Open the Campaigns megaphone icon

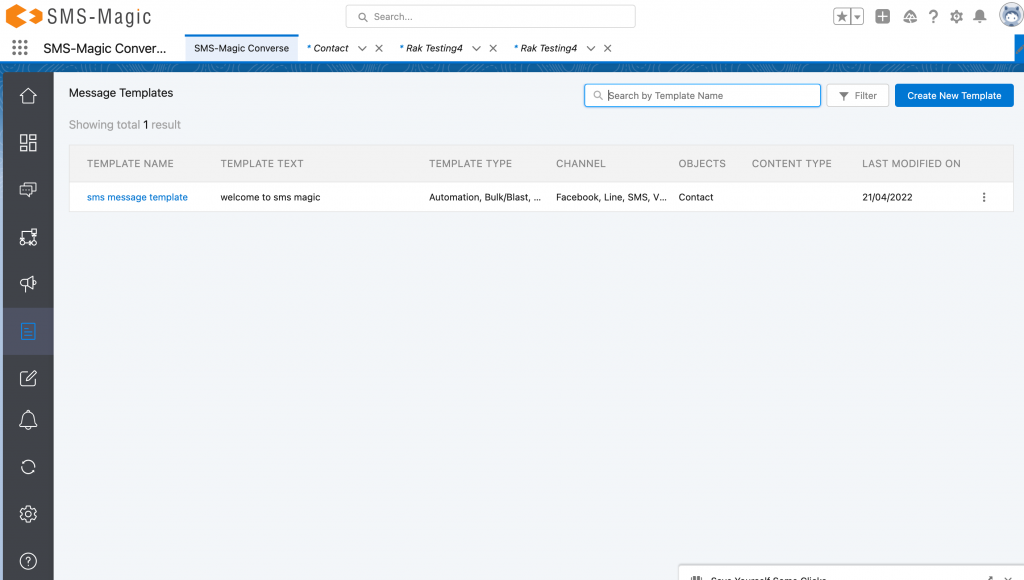point(28,284)
